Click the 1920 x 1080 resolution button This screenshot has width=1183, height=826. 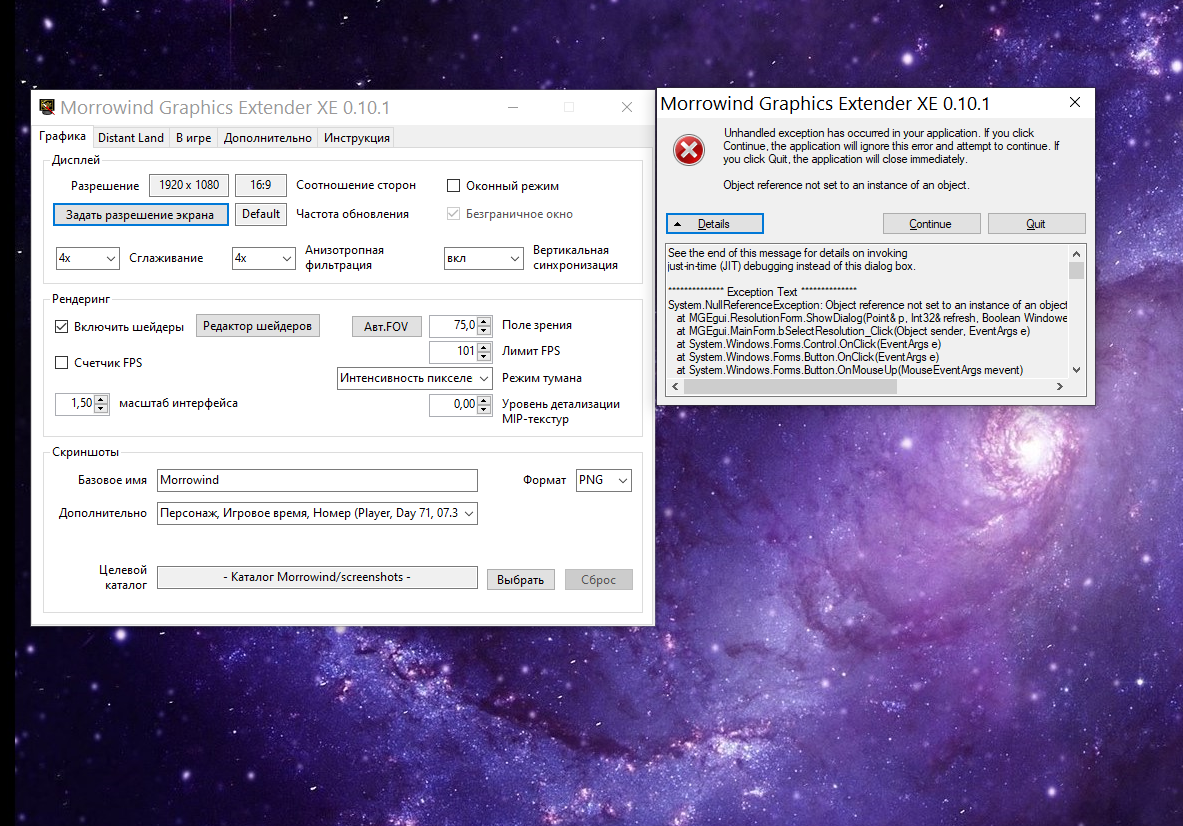coord(189,185)
